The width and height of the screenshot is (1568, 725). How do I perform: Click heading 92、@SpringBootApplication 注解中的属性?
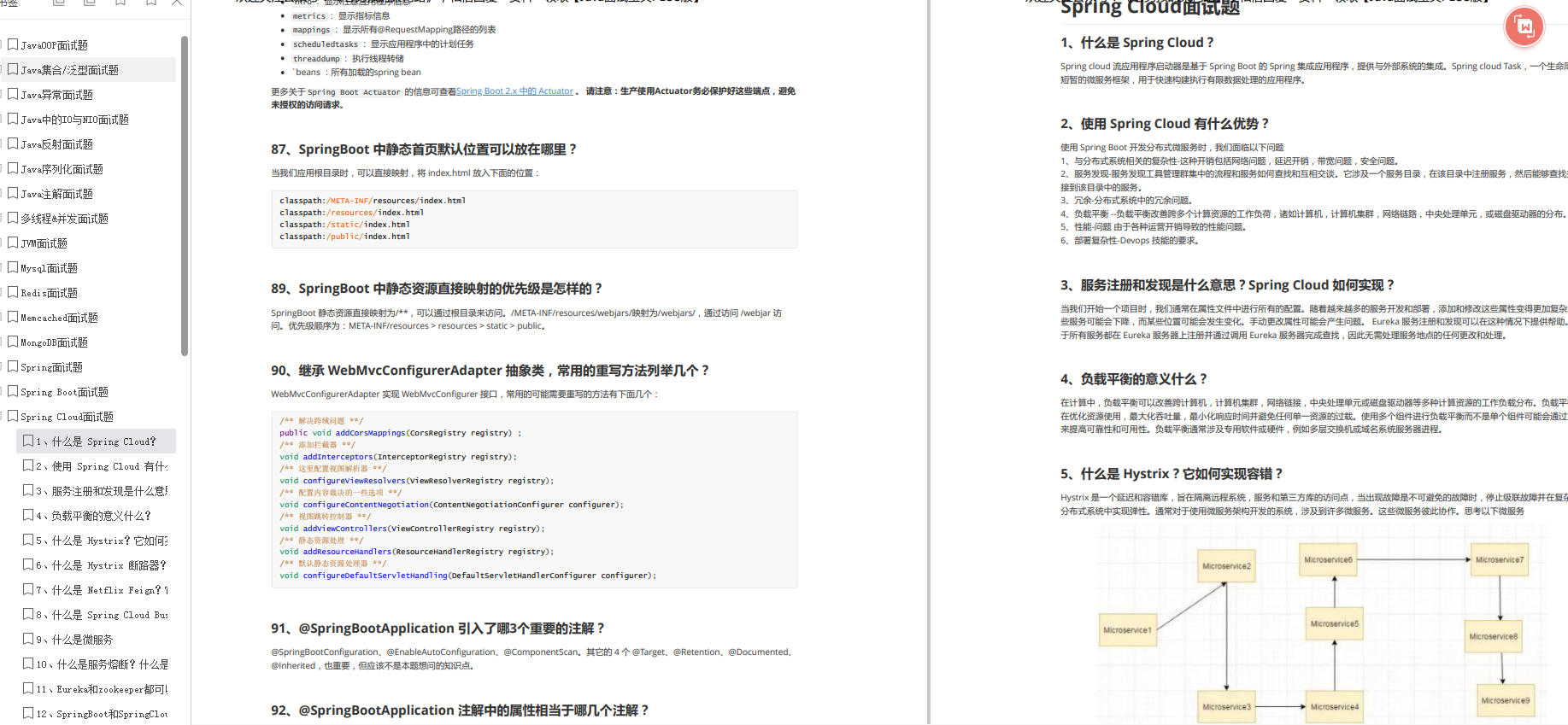(x=461, y=710)
